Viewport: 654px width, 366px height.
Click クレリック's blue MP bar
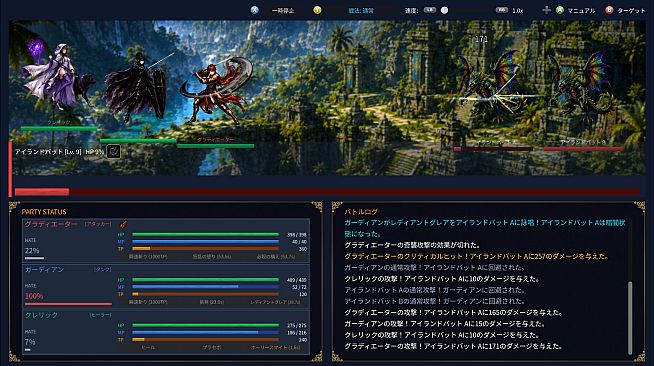tap(205, 332)
